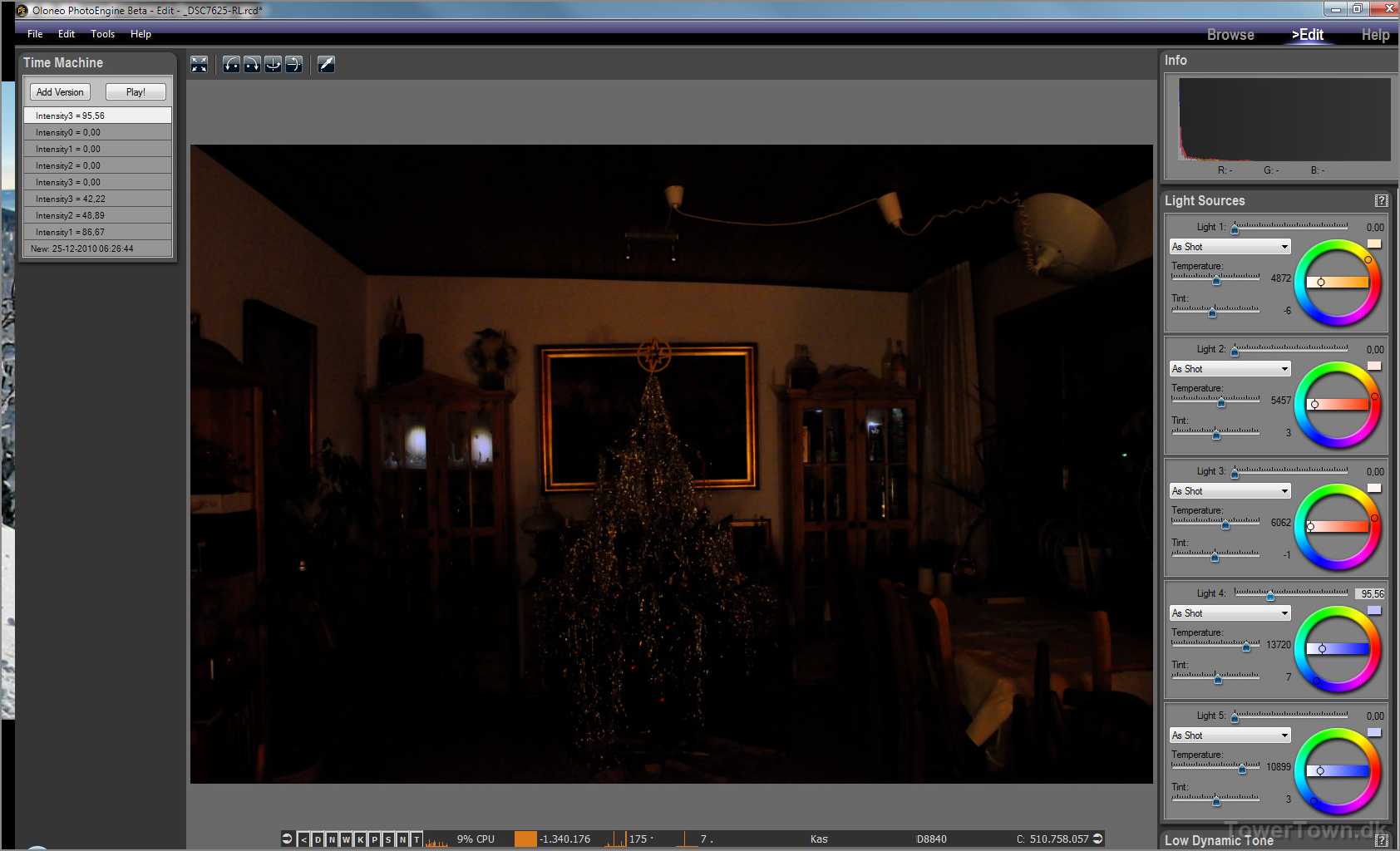The height and width of the screenshot is (851, 1400).
Task: Switch to the Browse tab
Action: point(1230,35)
